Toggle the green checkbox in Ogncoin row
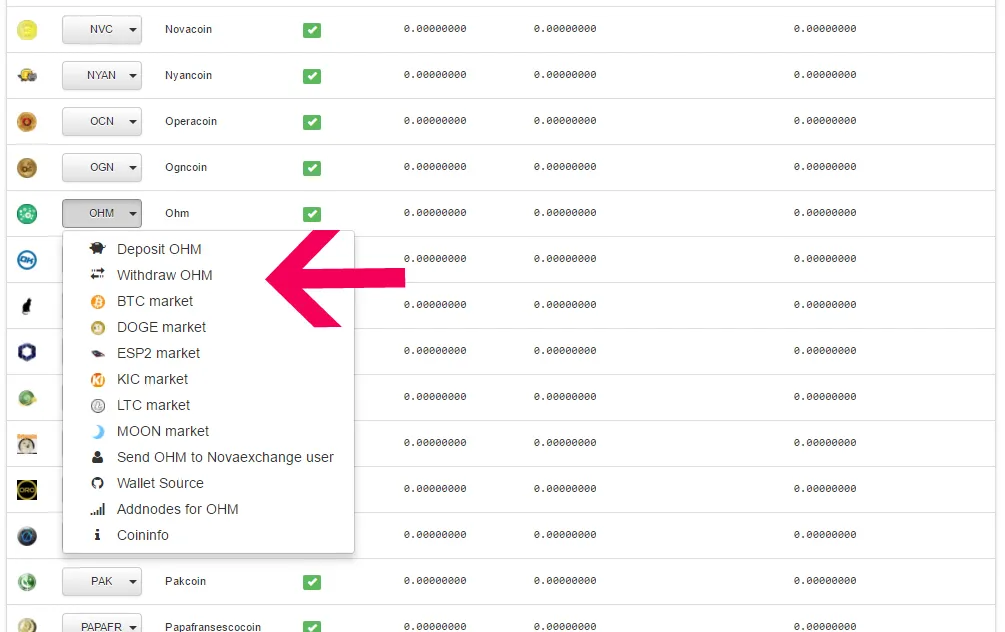This screenshot has width=1005, height=632. [312, 169]
